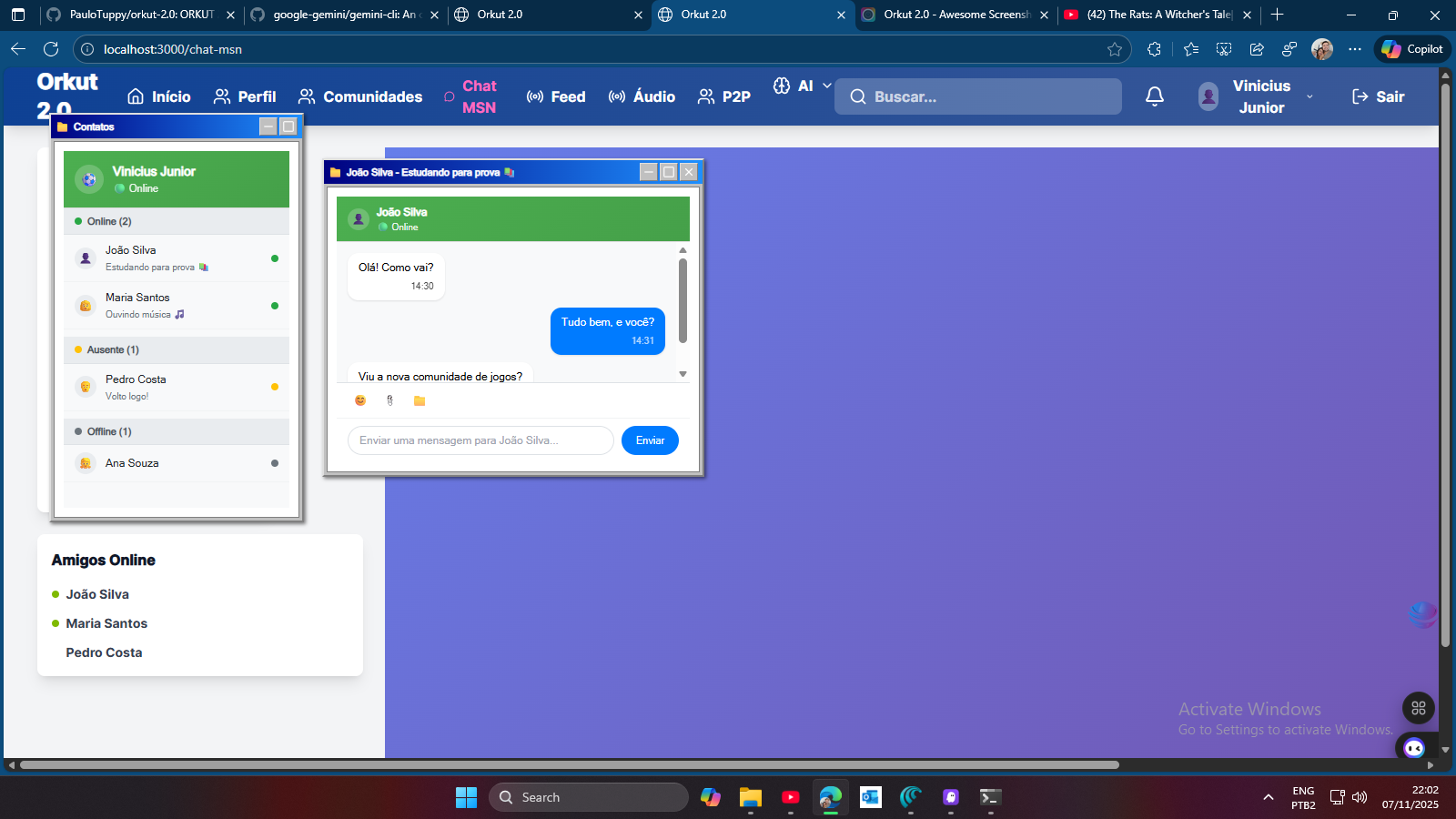The height and width of the screenshot is (819, 1456).
Task: Click the volume icon in system tray
Action: pos(1360,797)
